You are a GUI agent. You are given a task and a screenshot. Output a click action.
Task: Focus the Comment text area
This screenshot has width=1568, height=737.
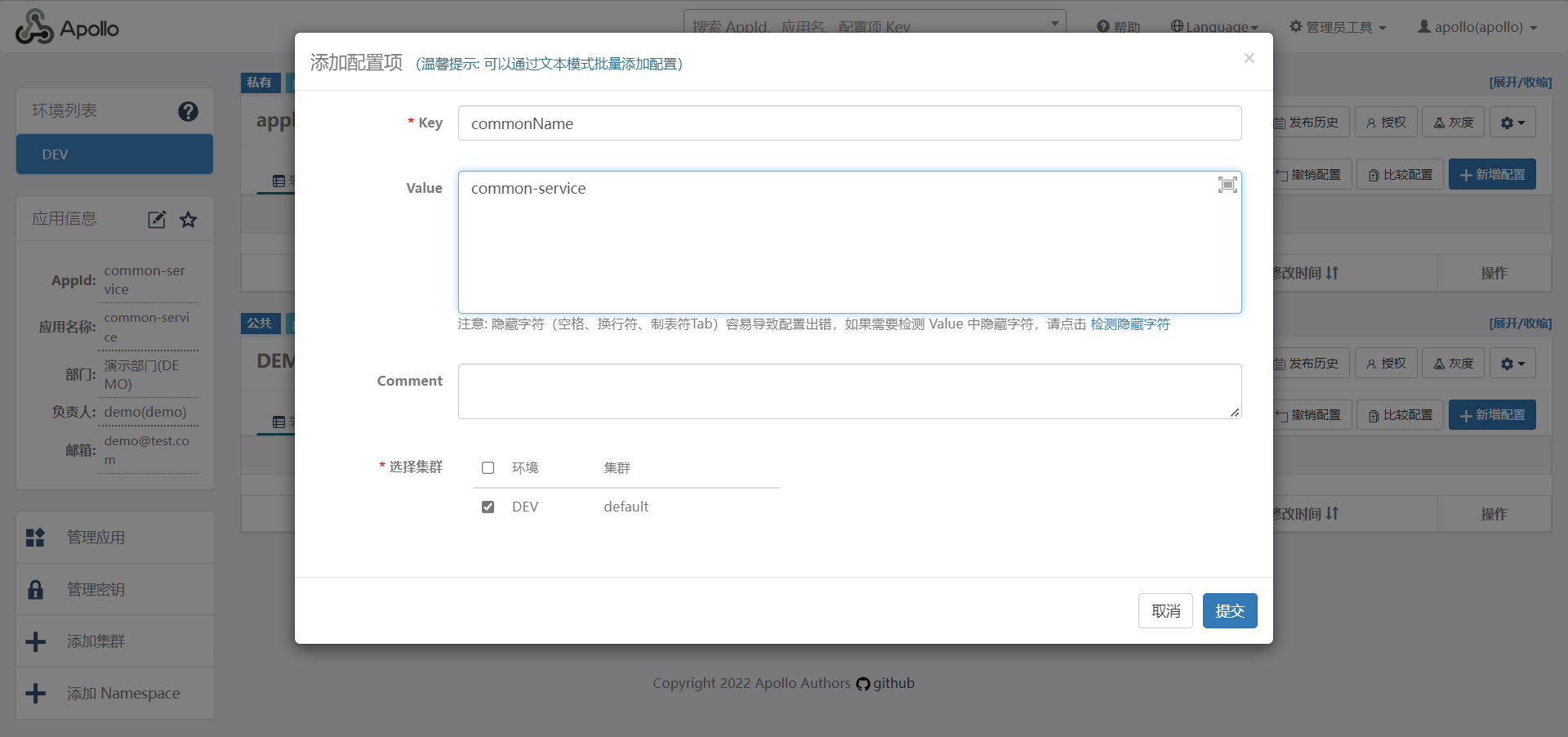849,391
